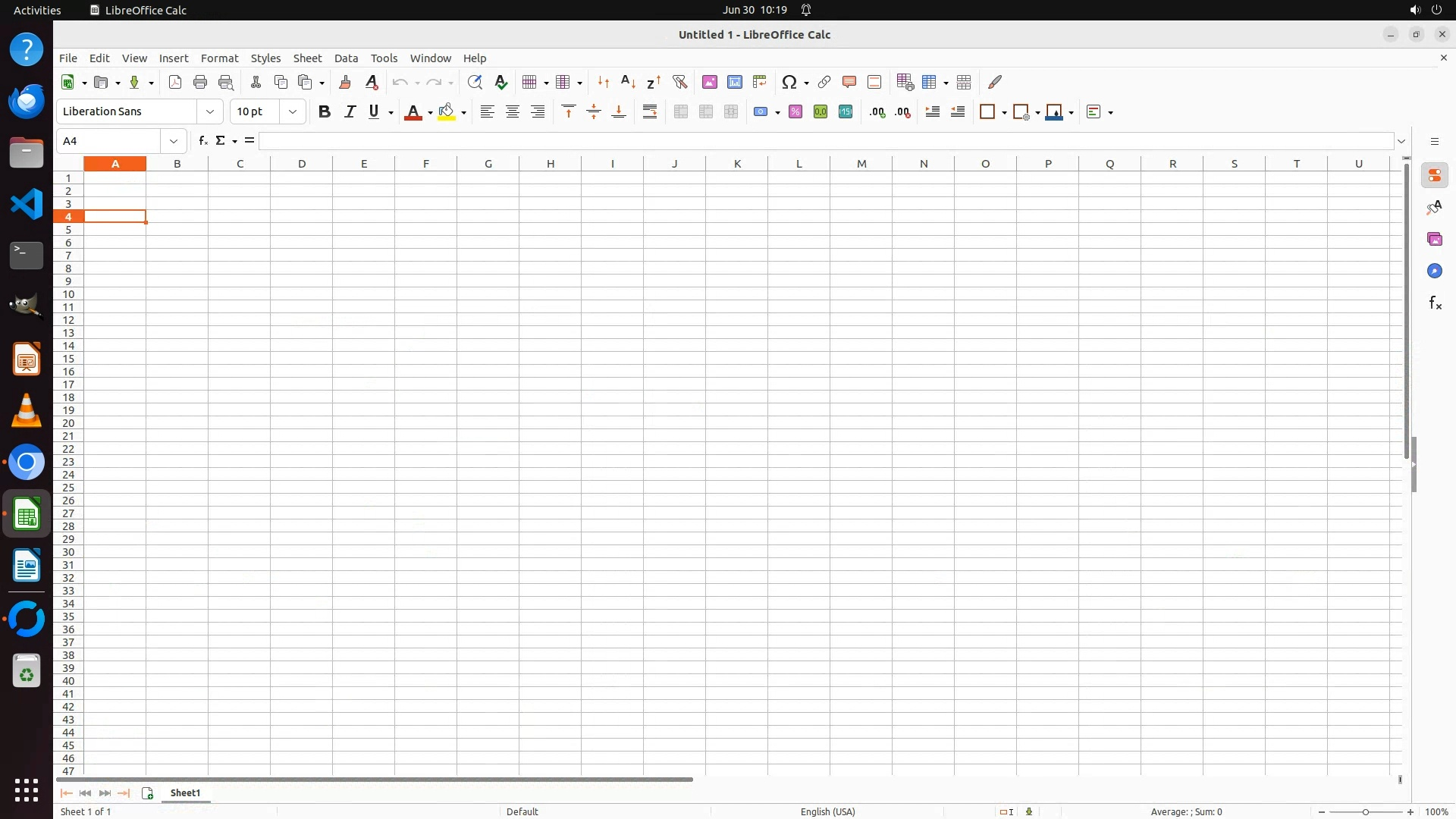Open the font size dropdown

pyautogui.click(x=292, y=112)
